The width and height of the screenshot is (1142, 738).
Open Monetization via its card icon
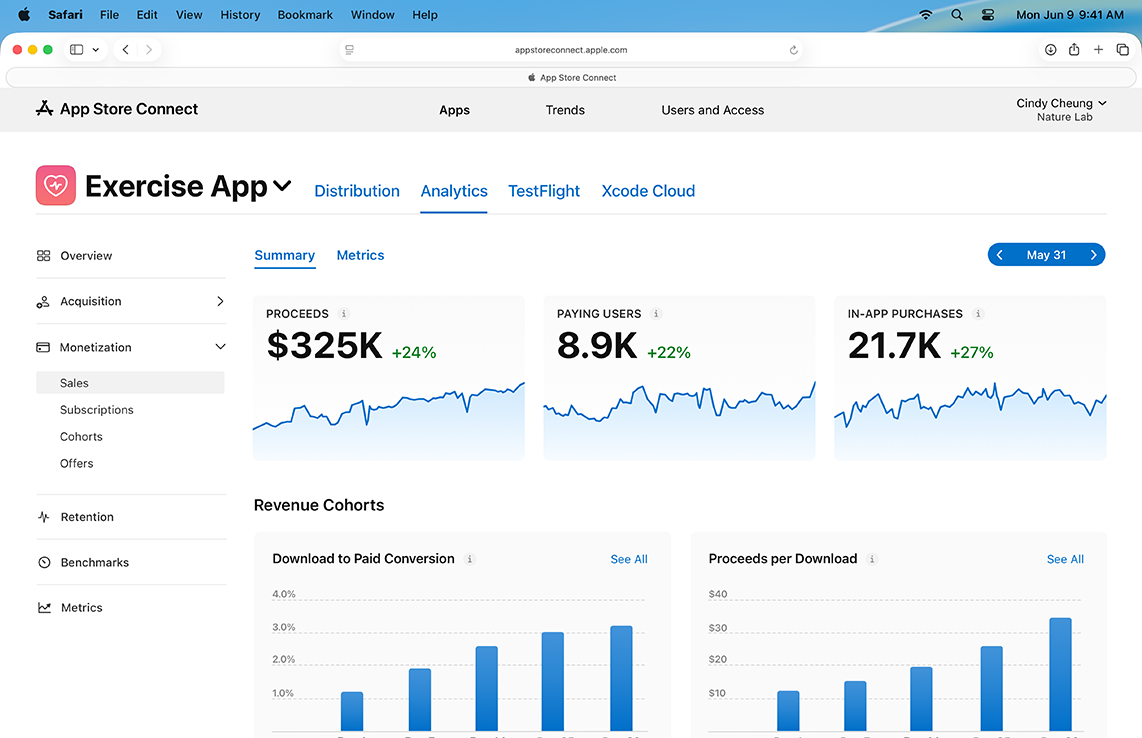coord(43,347)
